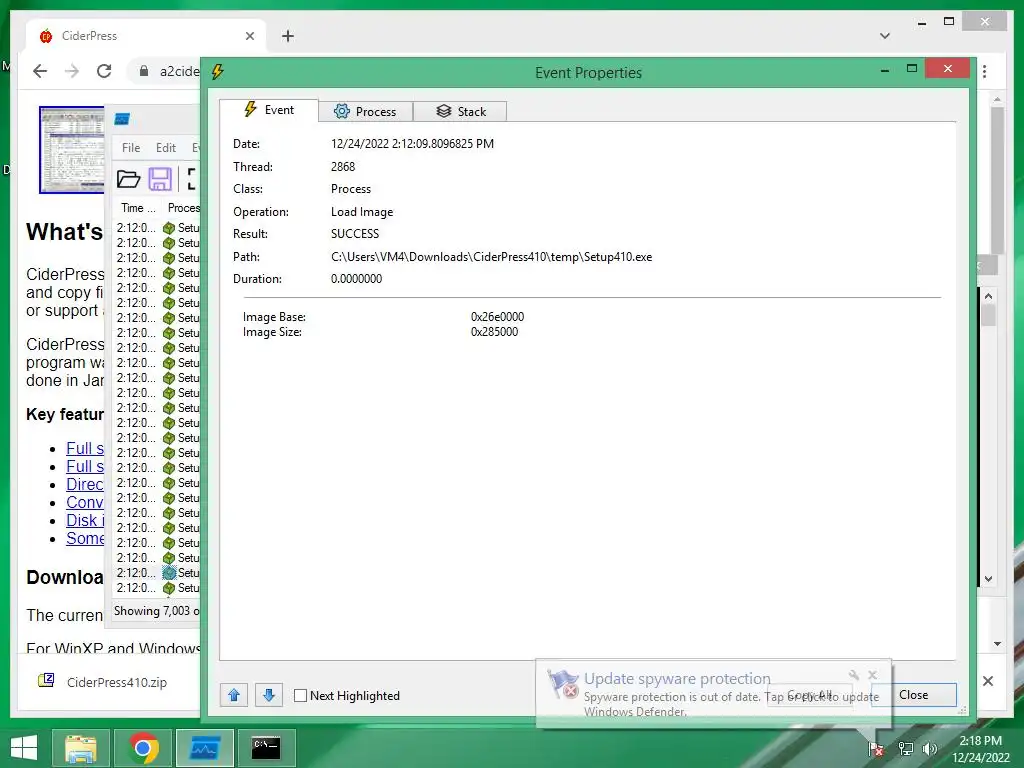Viewport: 1024px width, 768px height.
Task: Click the site lock icon in address bar
Action: (144, 71)
